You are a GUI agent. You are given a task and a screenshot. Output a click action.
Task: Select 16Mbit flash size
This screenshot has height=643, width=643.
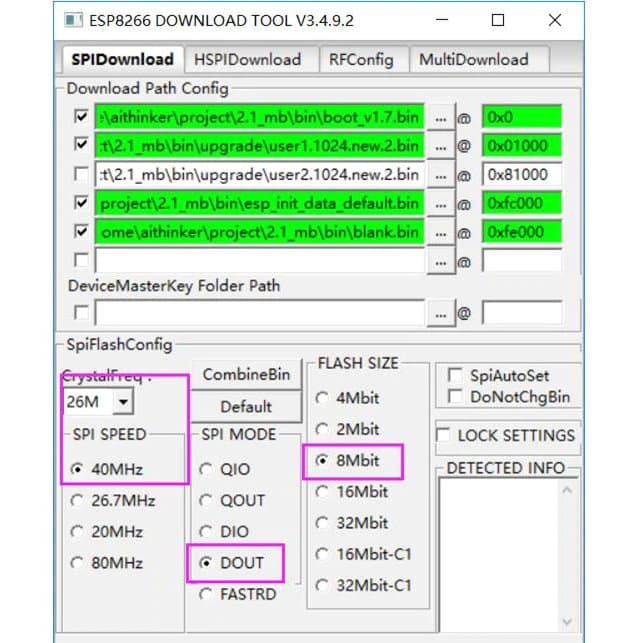(351, 492)
